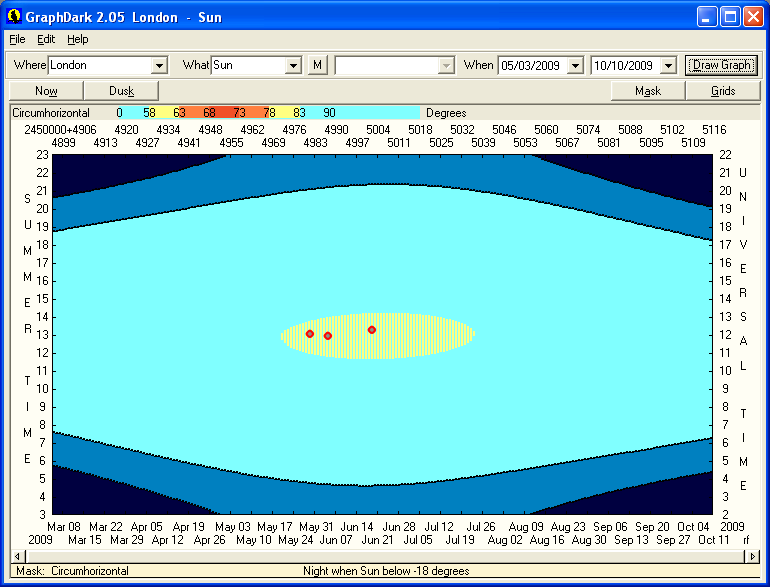Open the What object dropdown arrow
The image size is (770, 587).
click(293, 66)
